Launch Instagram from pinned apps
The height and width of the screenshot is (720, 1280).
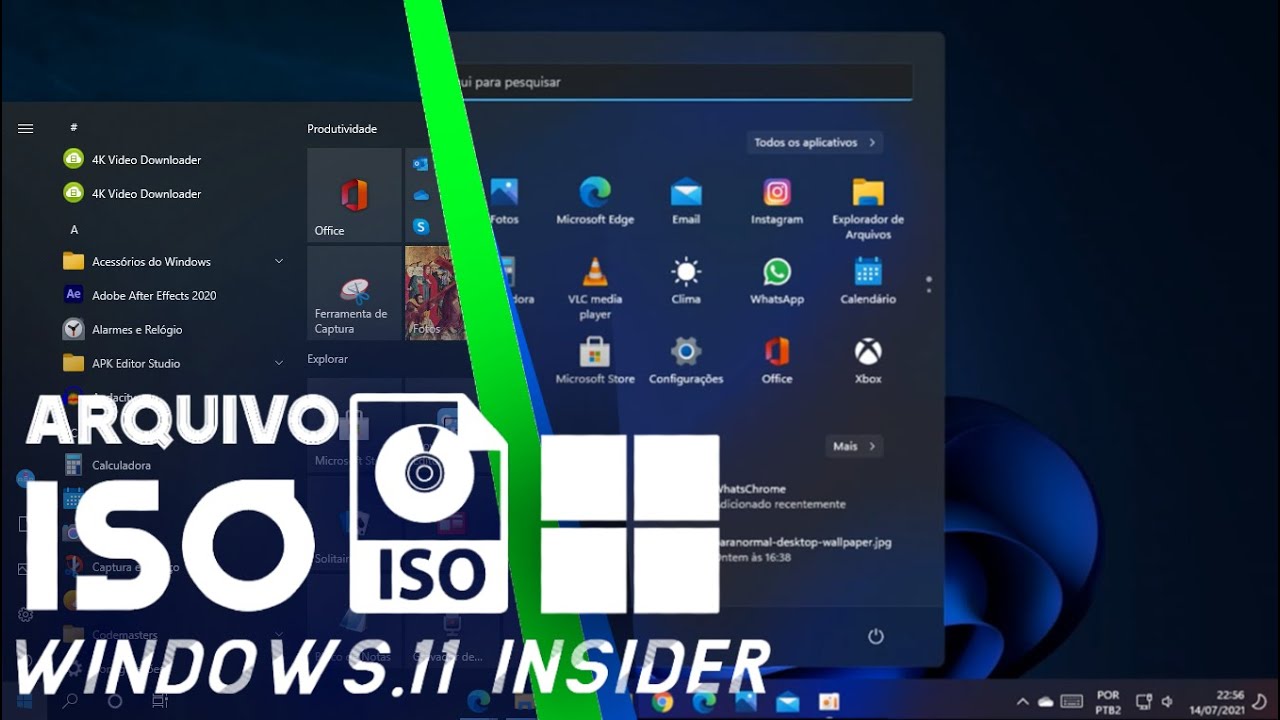pyautogui.click(x=777, y=200)
